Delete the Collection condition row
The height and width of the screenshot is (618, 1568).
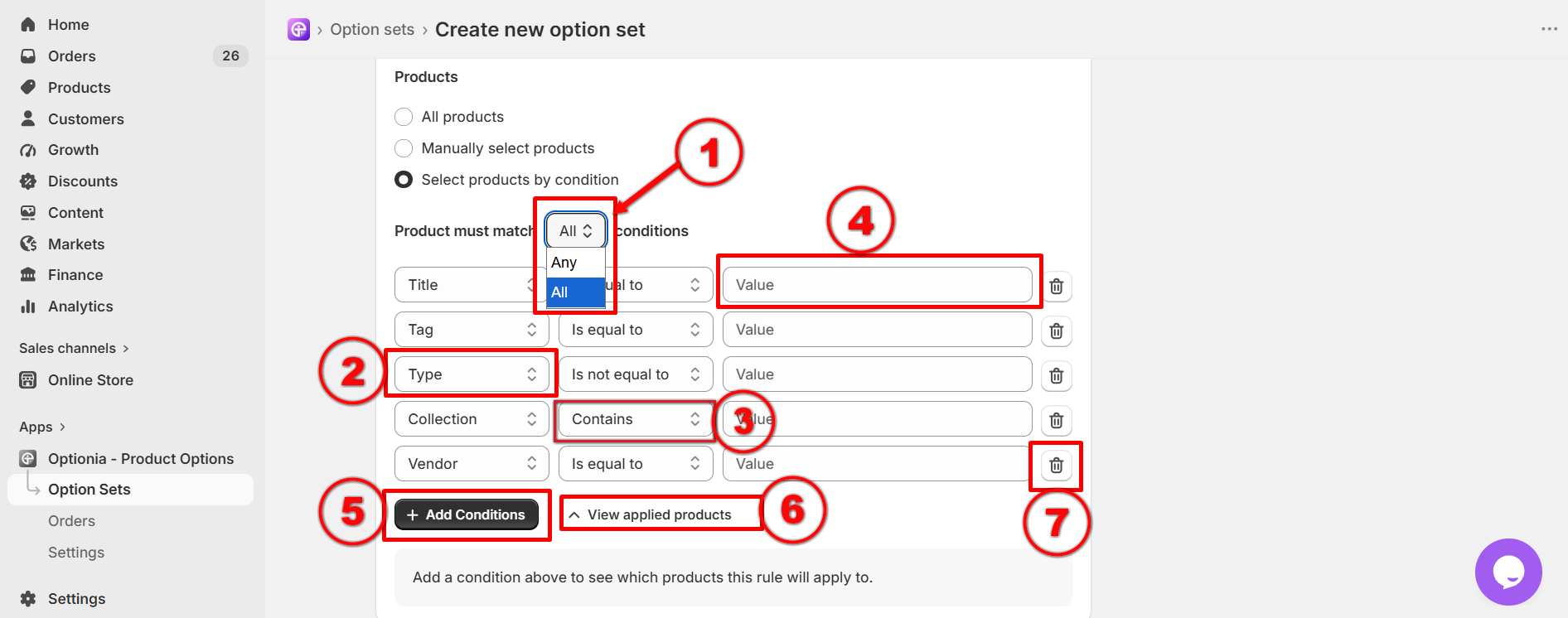(1056, 420)
